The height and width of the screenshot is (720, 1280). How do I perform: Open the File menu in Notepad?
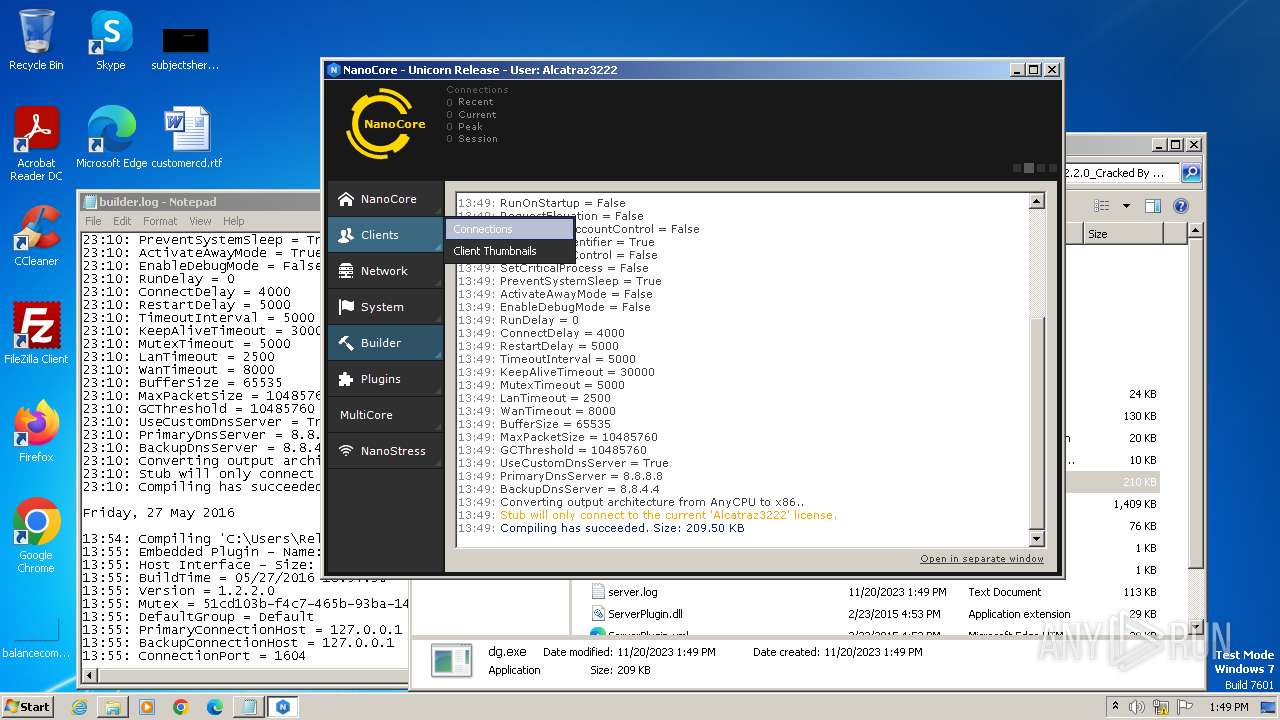click(93, 221)
